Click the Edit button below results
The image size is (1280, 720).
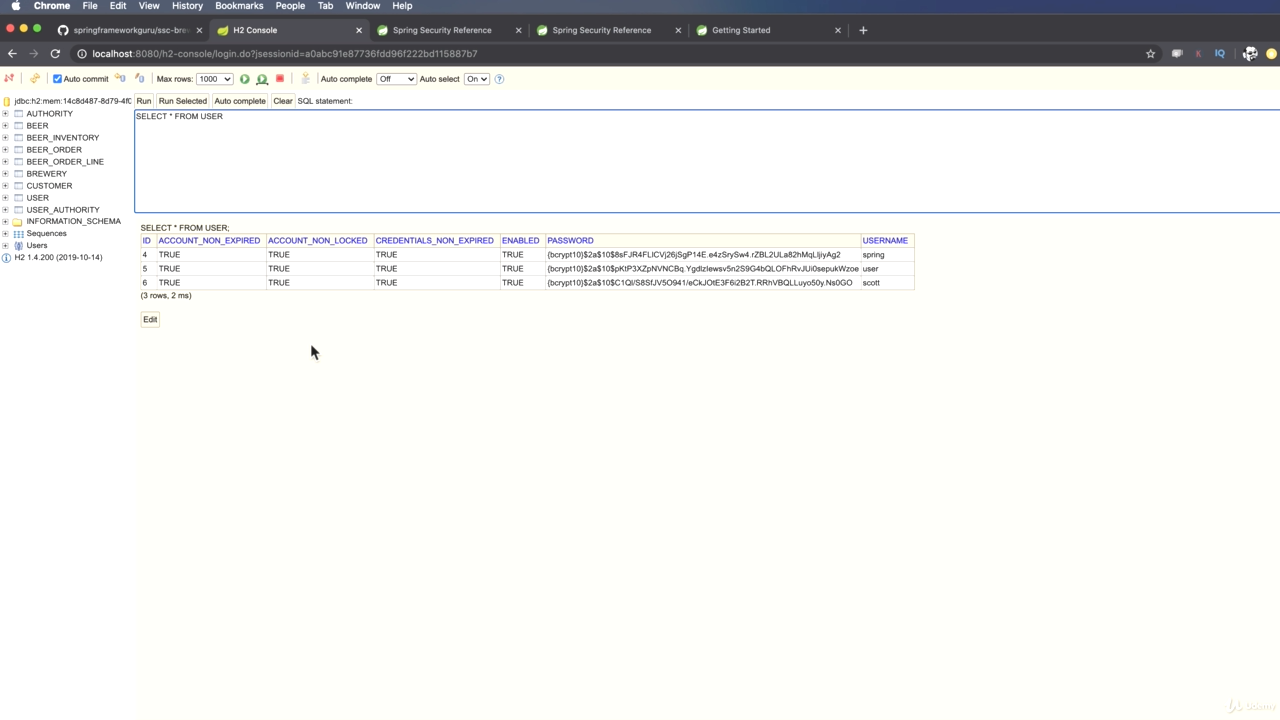click(x=150, y=319)
